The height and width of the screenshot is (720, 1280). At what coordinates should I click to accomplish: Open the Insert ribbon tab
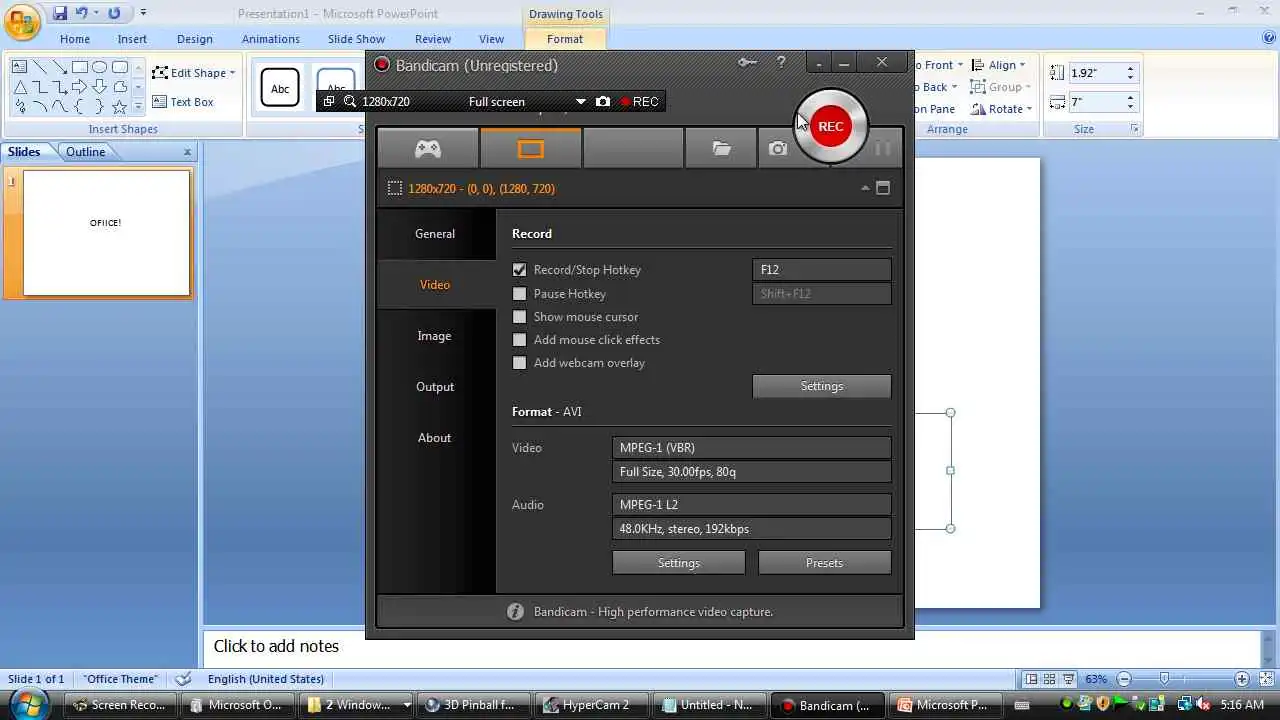[x=132, y=39]
